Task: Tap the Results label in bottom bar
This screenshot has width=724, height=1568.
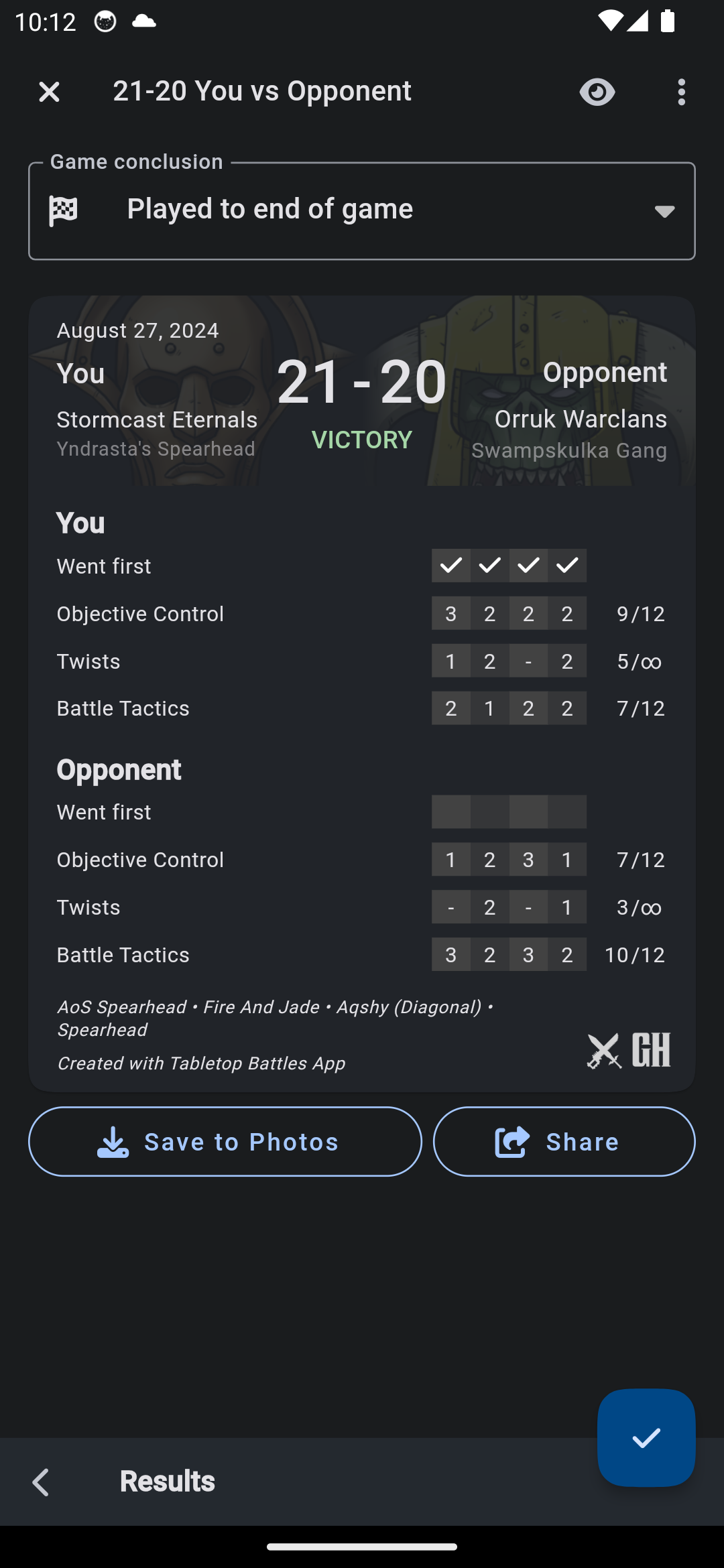Action: (167, 1482)
